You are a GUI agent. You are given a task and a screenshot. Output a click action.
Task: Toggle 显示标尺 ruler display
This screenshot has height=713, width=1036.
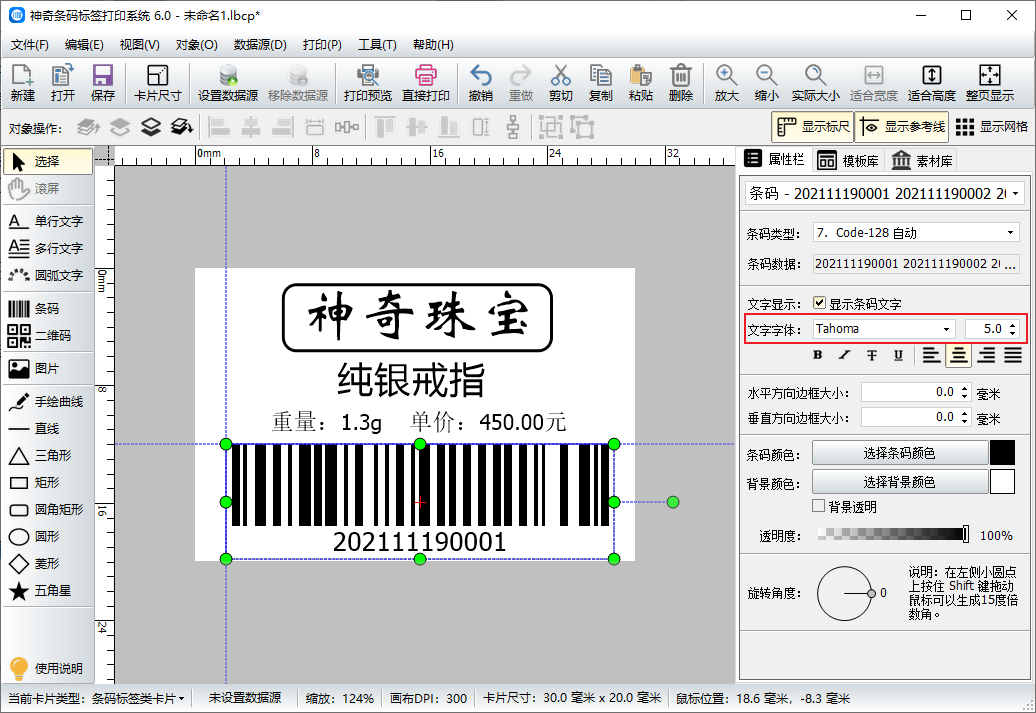point(813,127)
